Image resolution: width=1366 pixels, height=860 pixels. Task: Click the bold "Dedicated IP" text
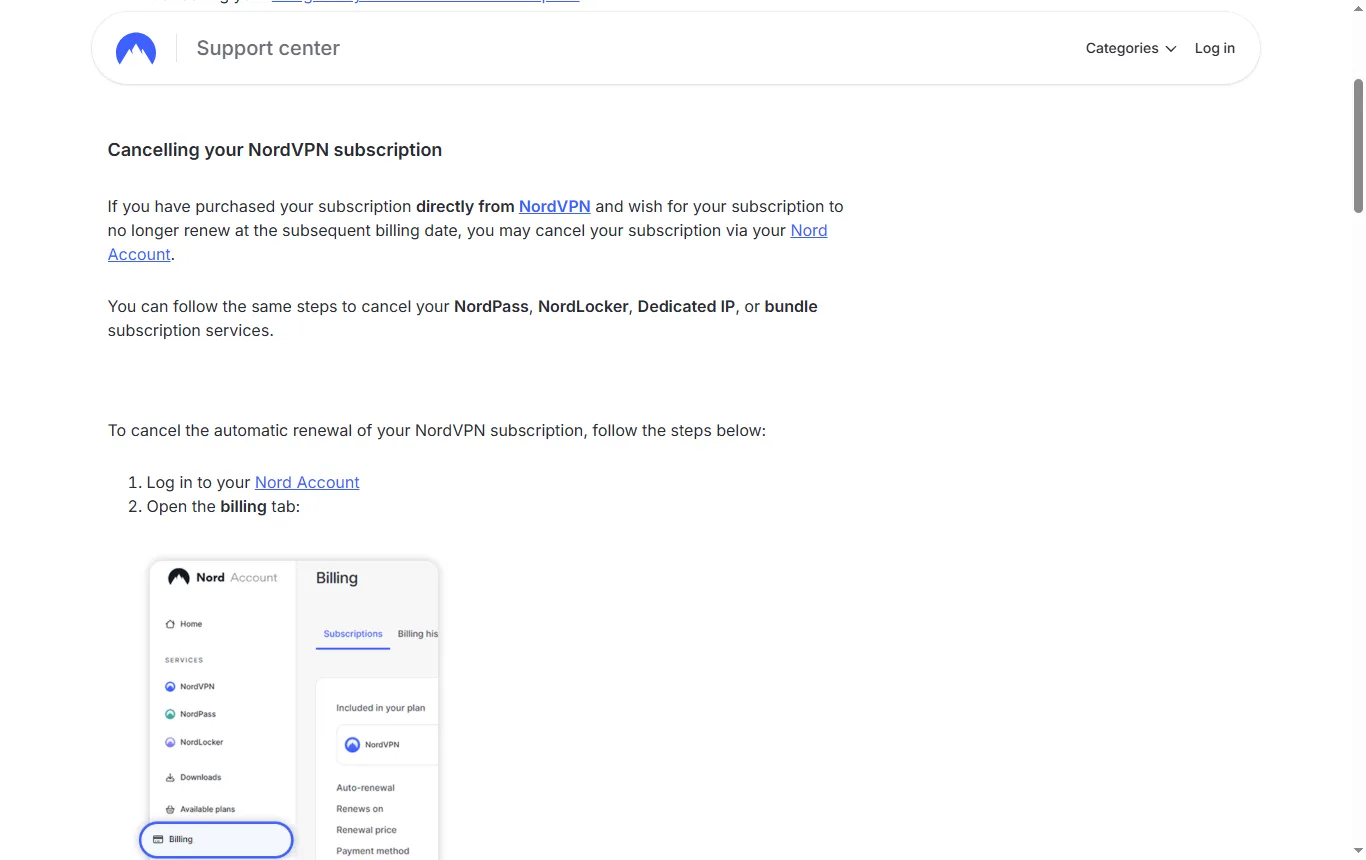[x=686, y=306]
